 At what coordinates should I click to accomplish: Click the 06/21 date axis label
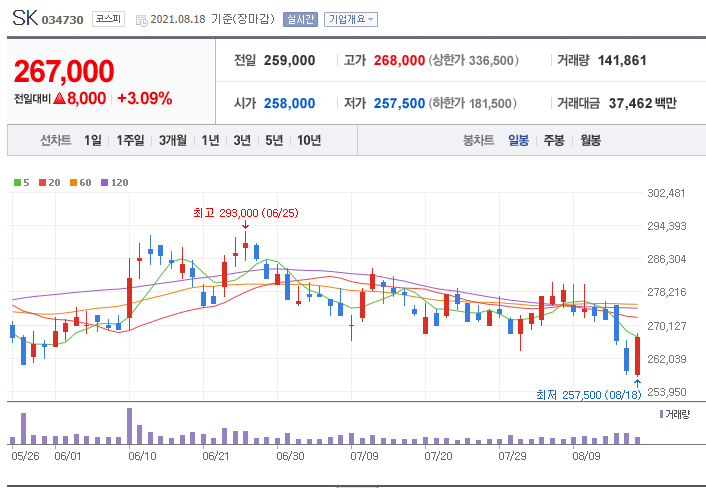pyautogui.click(x=216, y=456)
